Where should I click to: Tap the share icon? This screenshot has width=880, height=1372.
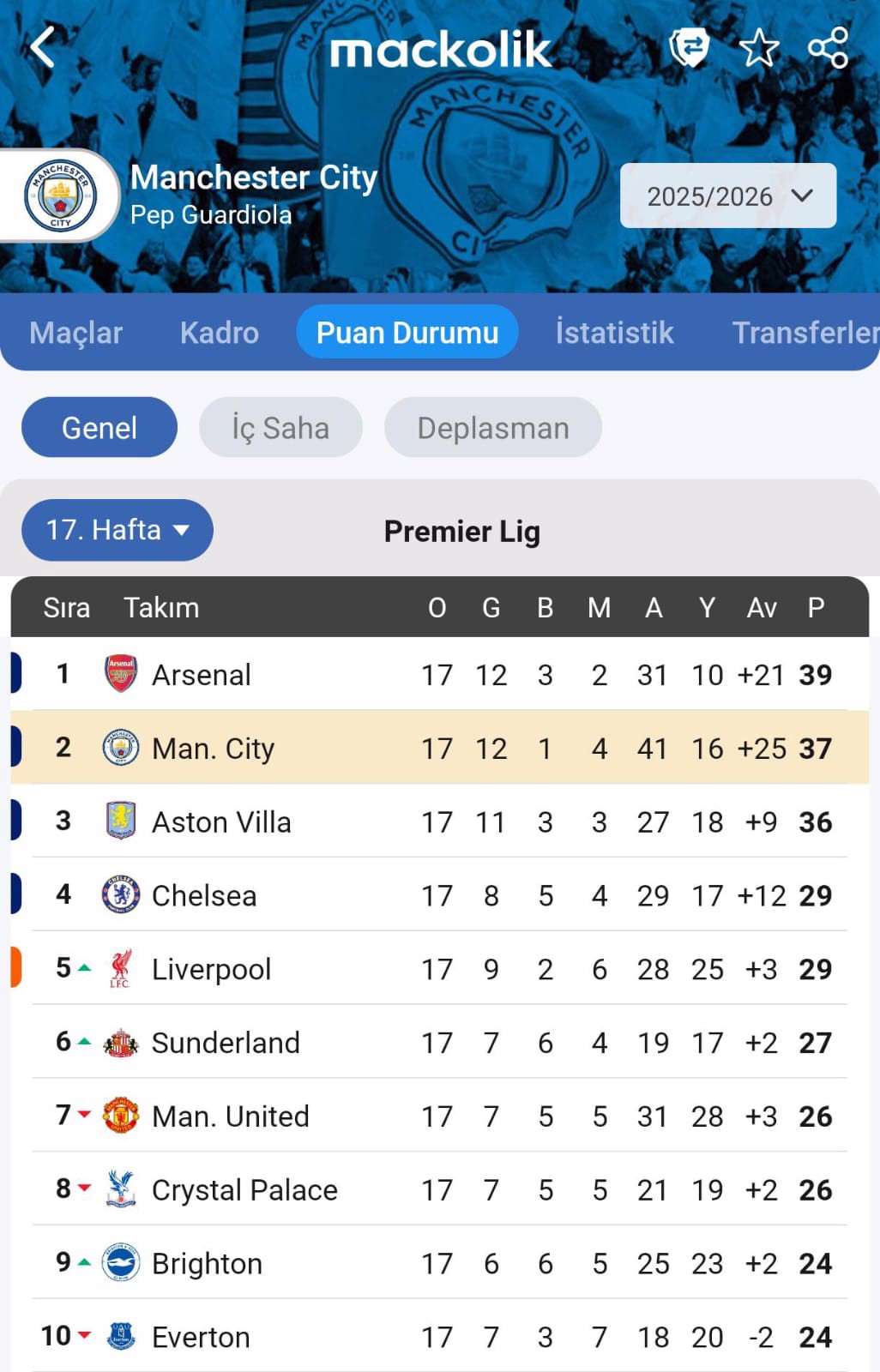coord(828,47)
